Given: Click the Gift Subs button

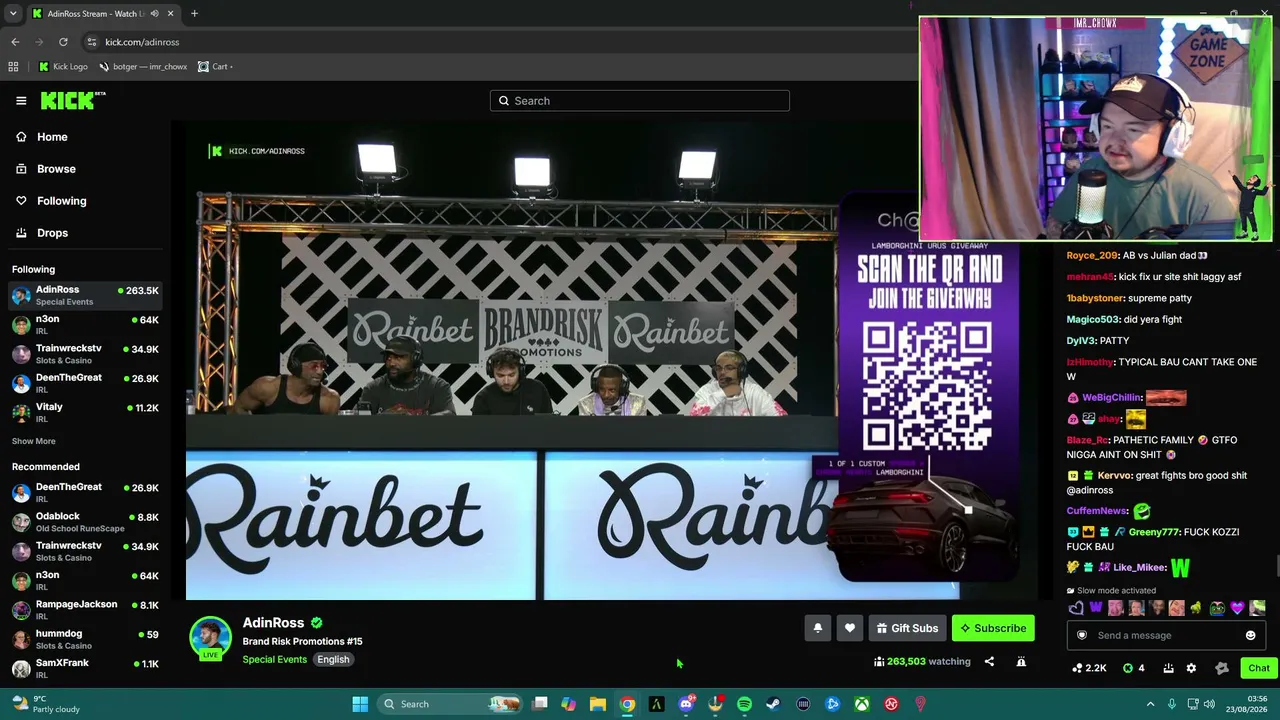Looking at the screenshot, I should pos(907,628).
